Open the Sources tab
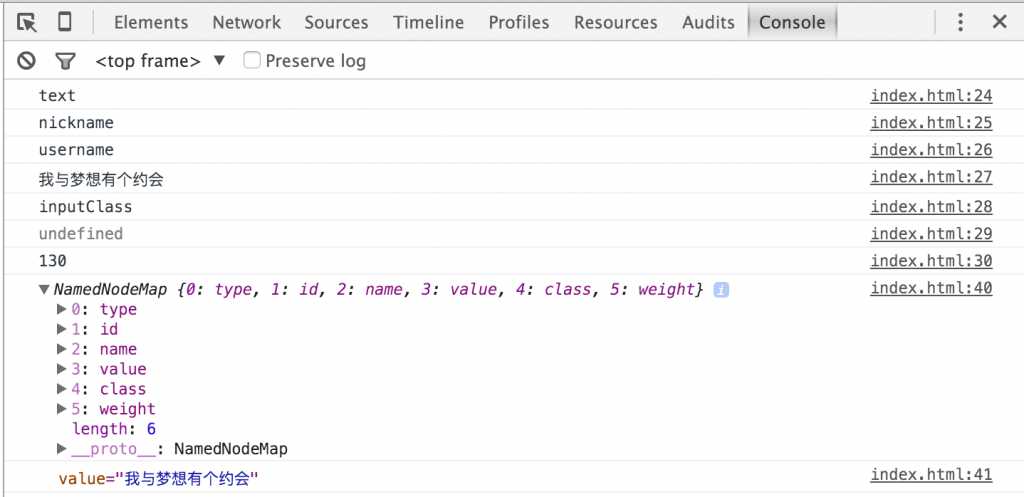1024x497 pixels. pos(336,22)
